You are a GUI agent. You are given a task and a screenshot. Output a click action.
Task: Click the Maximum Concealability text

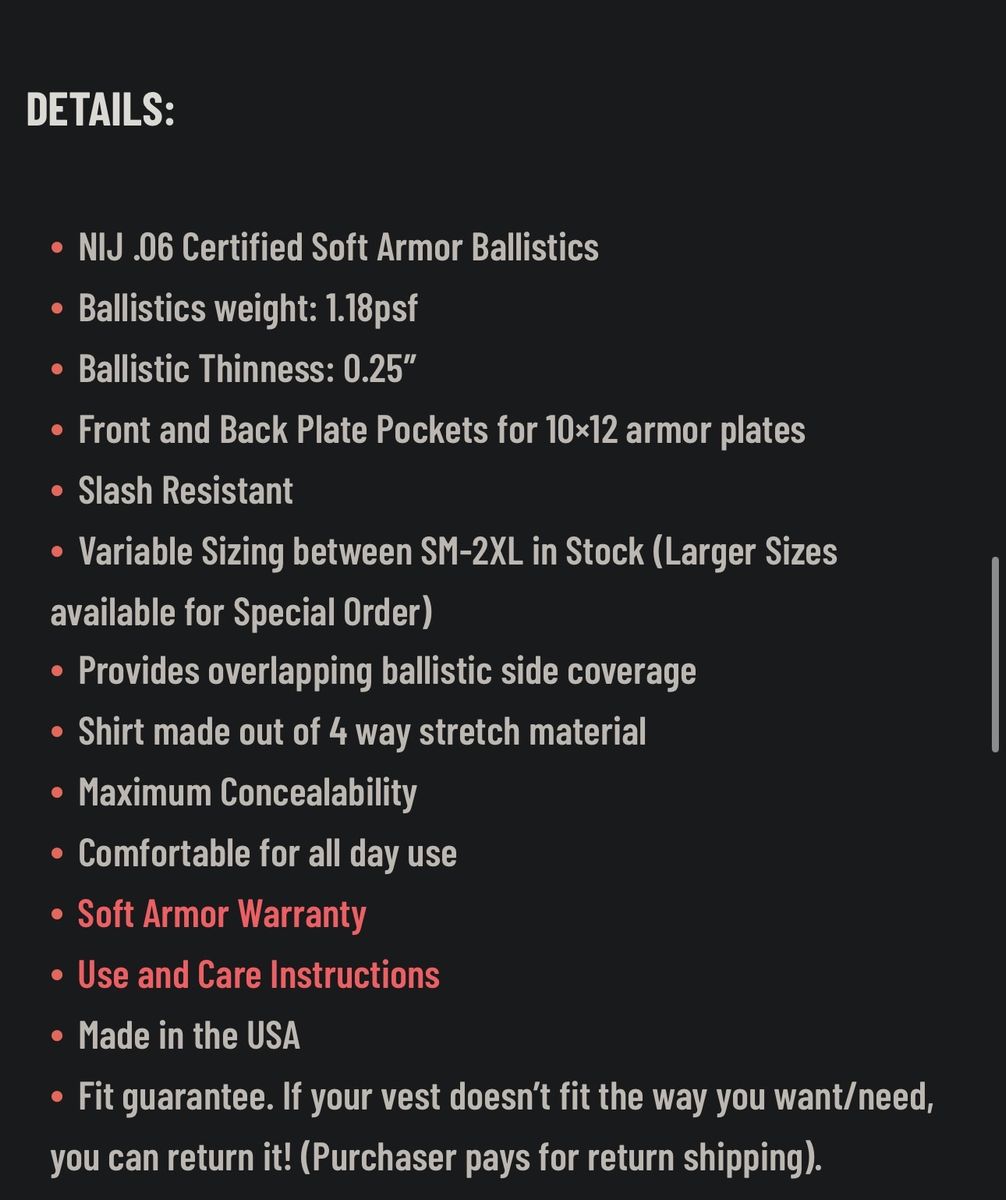click(x=247, y=793)
